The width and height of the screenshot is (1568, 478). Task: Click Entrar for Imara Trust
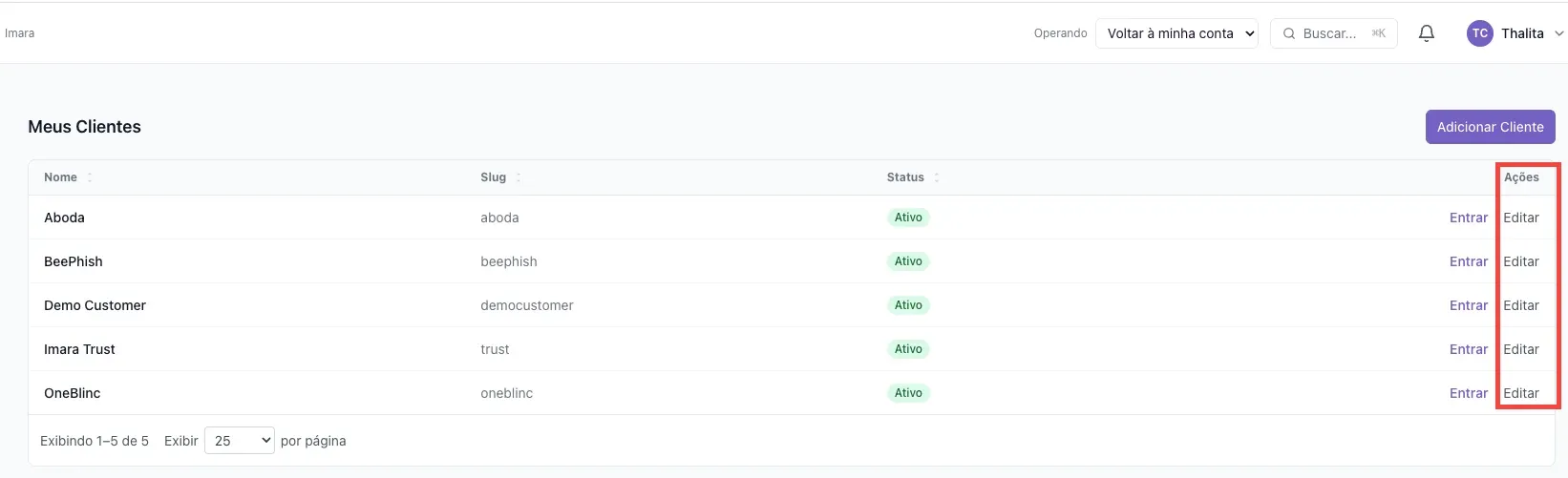coord(1469,349)
